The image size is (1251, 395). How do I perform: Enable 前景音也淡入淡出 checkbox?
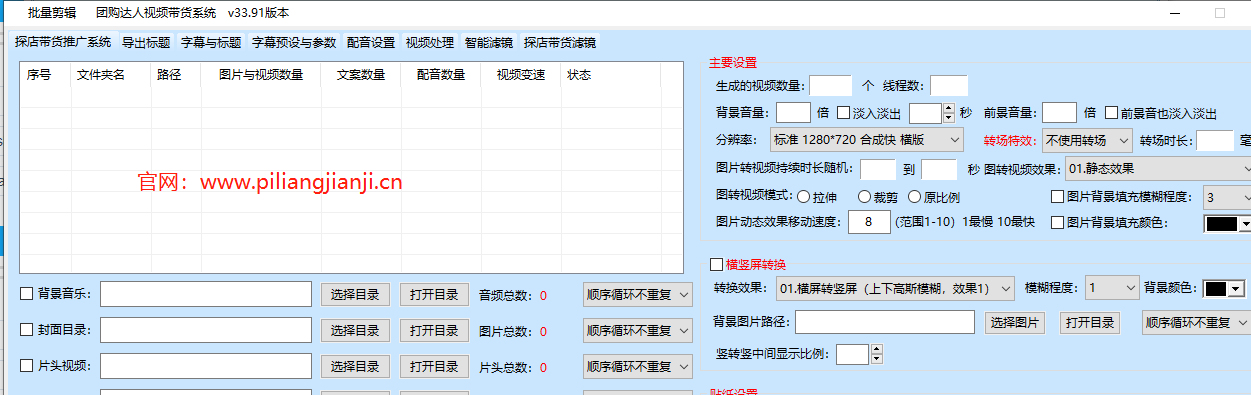[x=1111, y=113]
